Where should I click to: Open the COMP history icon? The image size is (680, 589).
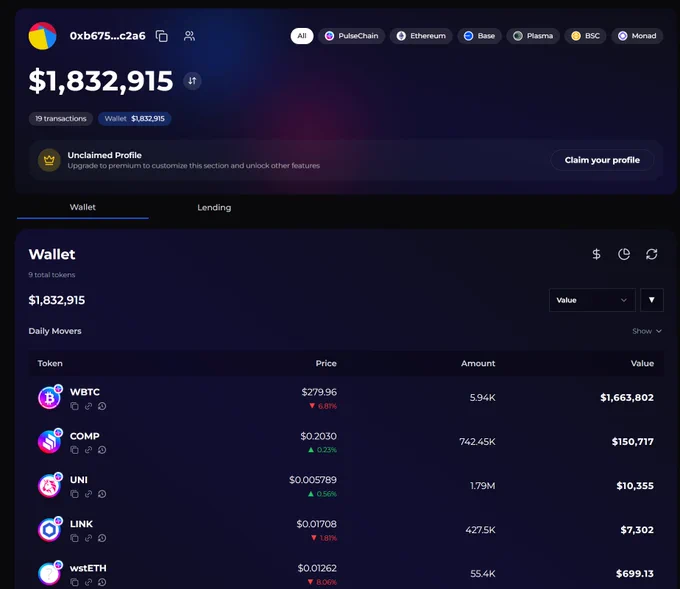tap(102, 450)
